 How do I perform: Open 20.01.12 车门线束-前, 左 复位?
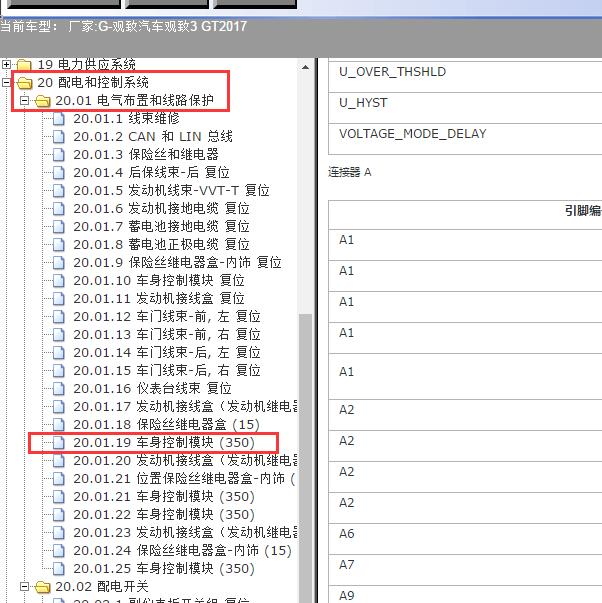[167, 316]
